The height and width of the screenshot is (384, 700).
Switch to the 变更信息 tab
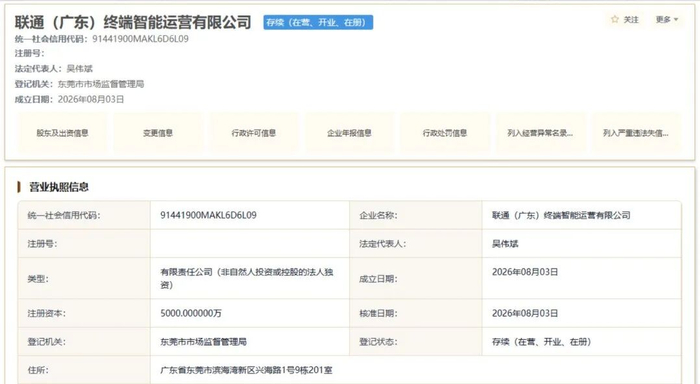pyautogui.click(x=158, y=133)
